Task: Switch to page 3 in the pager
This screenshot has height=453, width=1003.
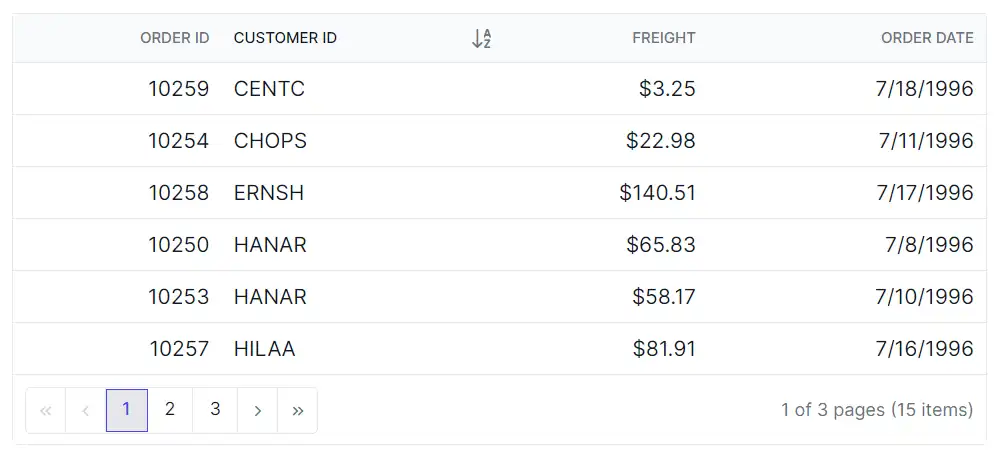Action: pos(215,410)
